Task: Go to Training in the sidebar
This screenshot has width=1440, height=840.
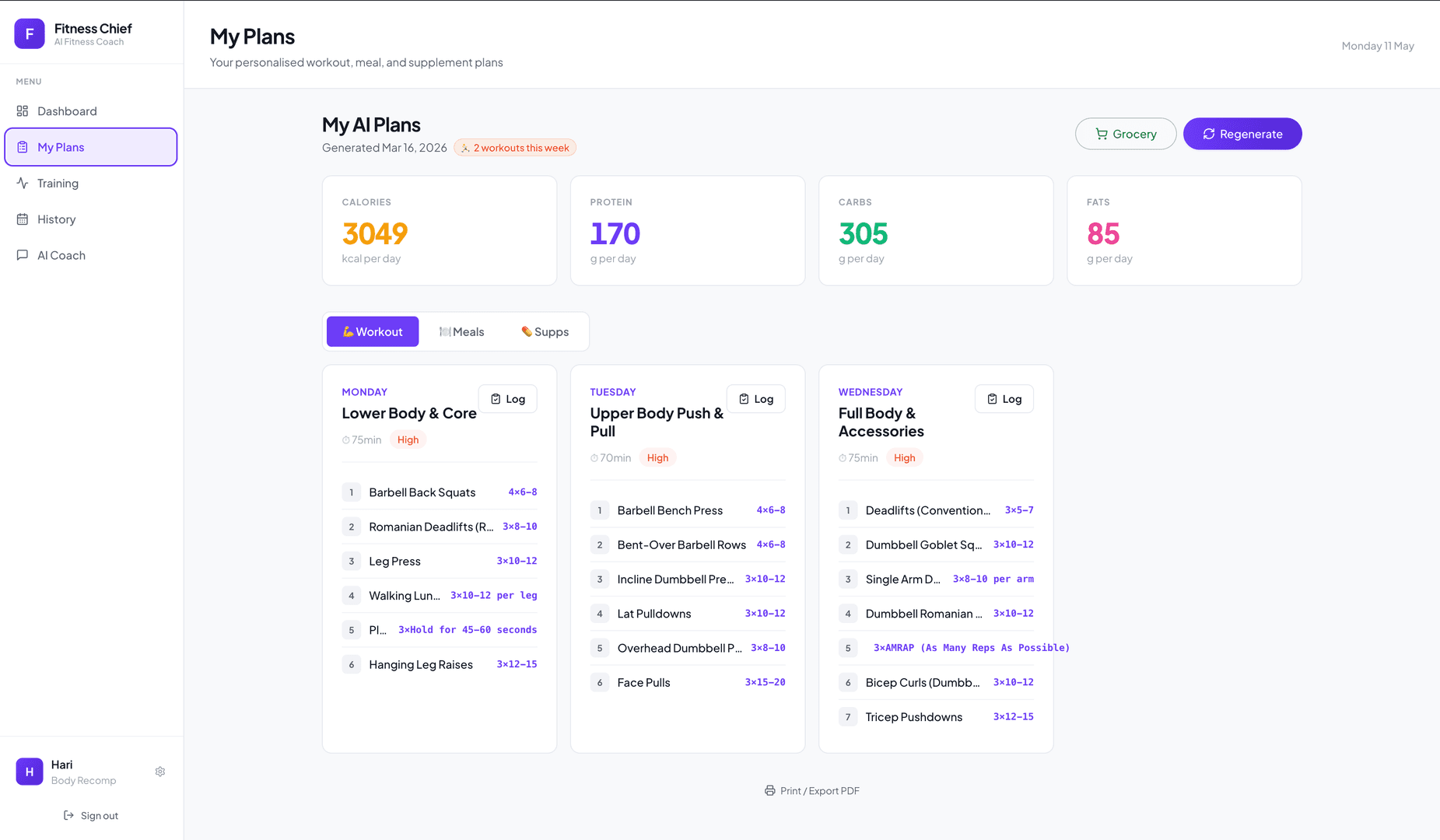Action: click(x=91, y=184)
